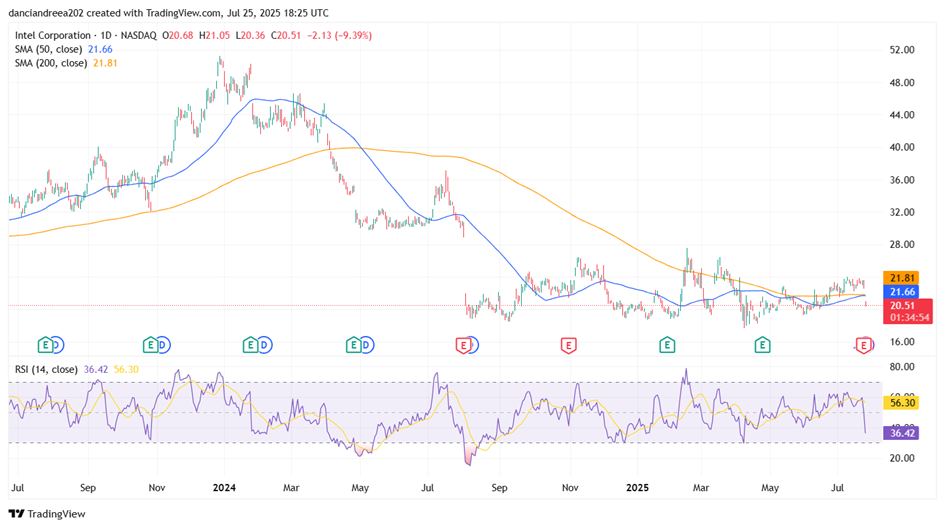Image resolution: width=945 pixels, height=528 pixels.
Task: Click the purple 36.42 RSI value label
Action: [904, 433]
